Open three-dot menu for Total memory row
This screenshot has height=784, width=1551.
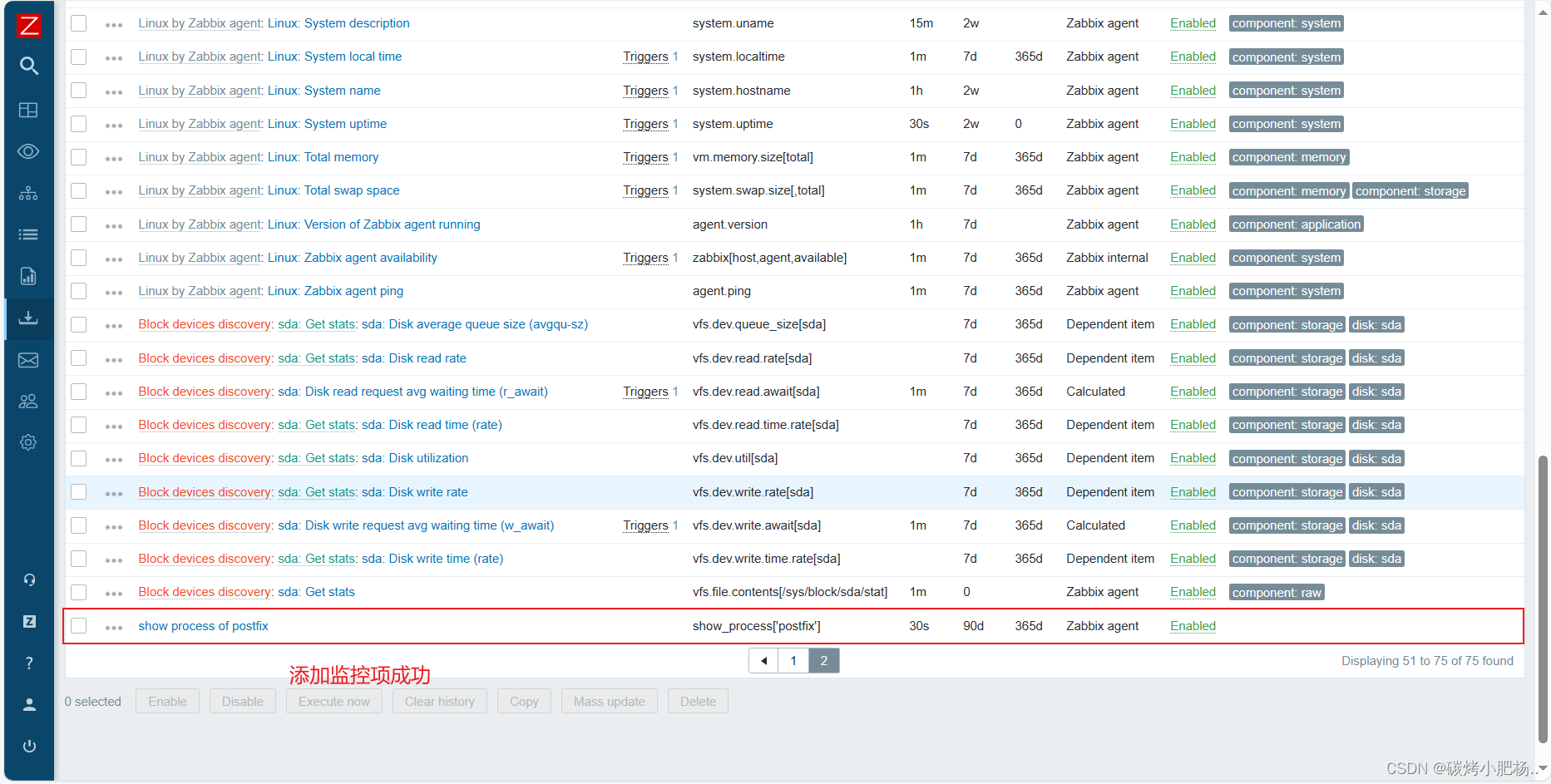point(114,159)
